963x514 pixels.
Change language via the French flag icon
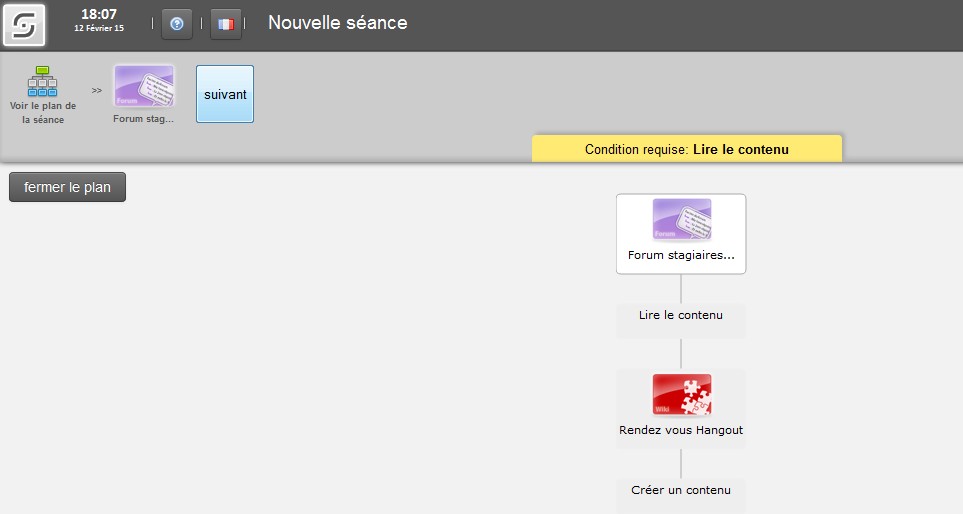click(x=226, y=24)
